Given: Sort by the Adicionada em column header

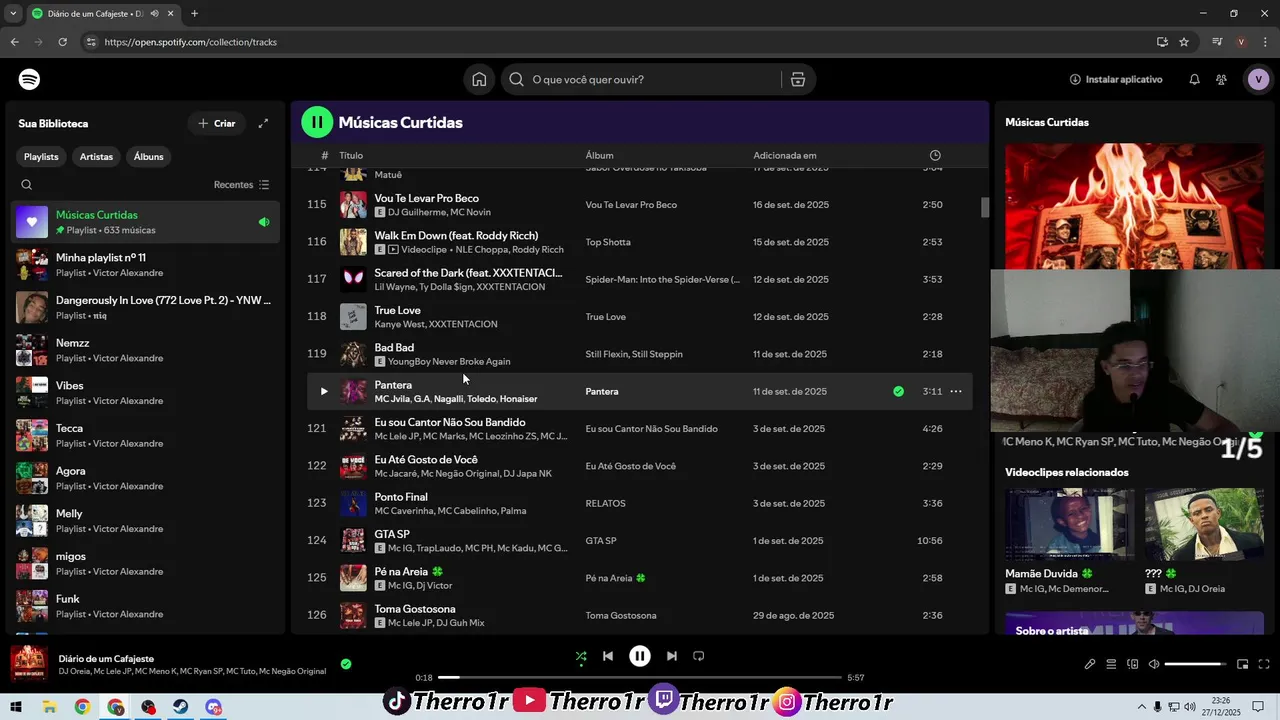Looking at the screenshot, I should [x=784, y=155].
